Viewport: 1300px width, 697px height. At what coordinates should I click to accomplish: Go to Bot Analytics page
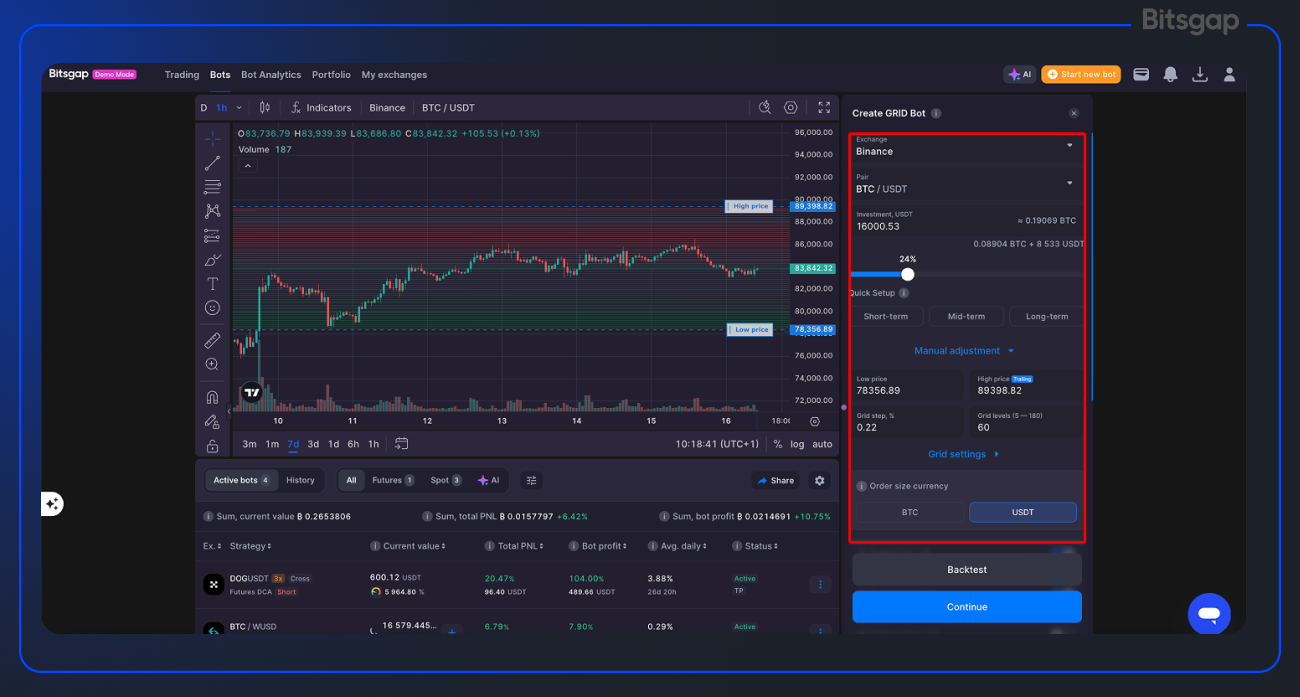click(x=271, y=75)
